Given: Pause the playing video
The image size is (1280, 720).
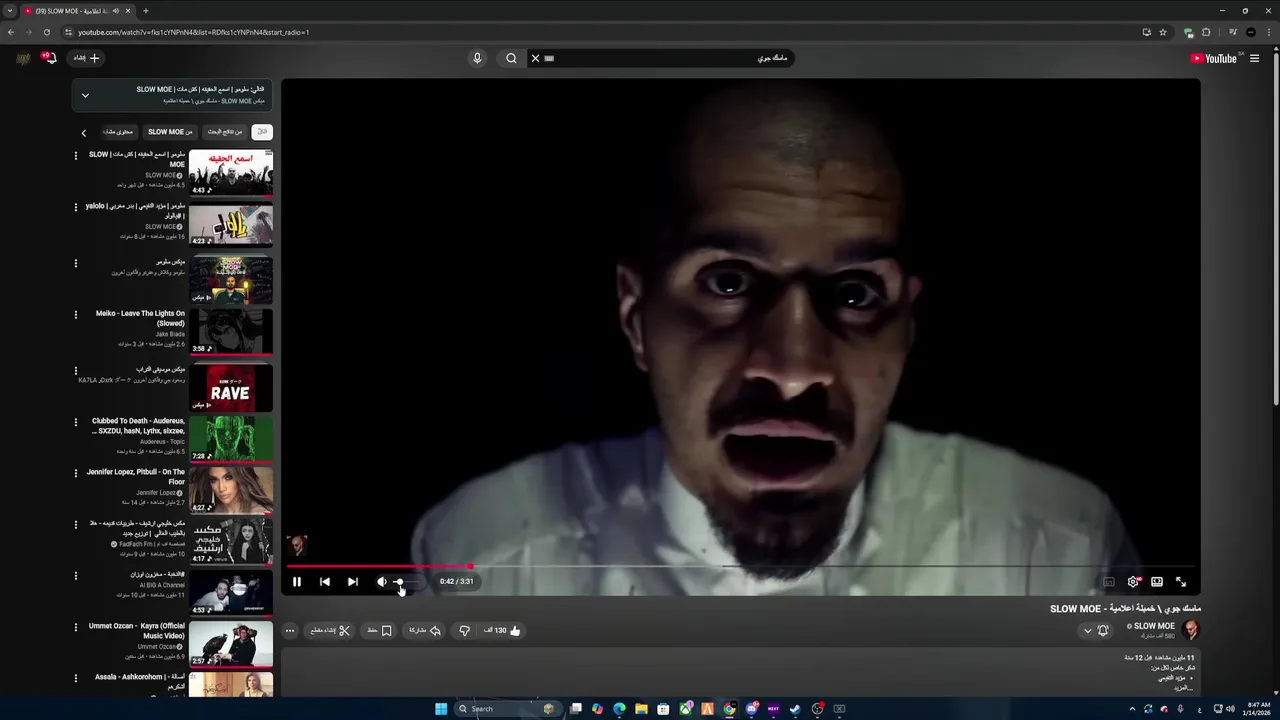Looking at the screenshot, I should 297,581.
